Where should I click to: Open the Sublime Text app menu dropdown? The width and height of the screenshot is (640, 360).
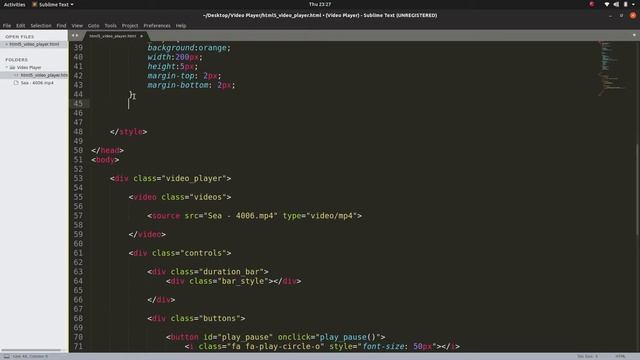[x=53, y=4]
